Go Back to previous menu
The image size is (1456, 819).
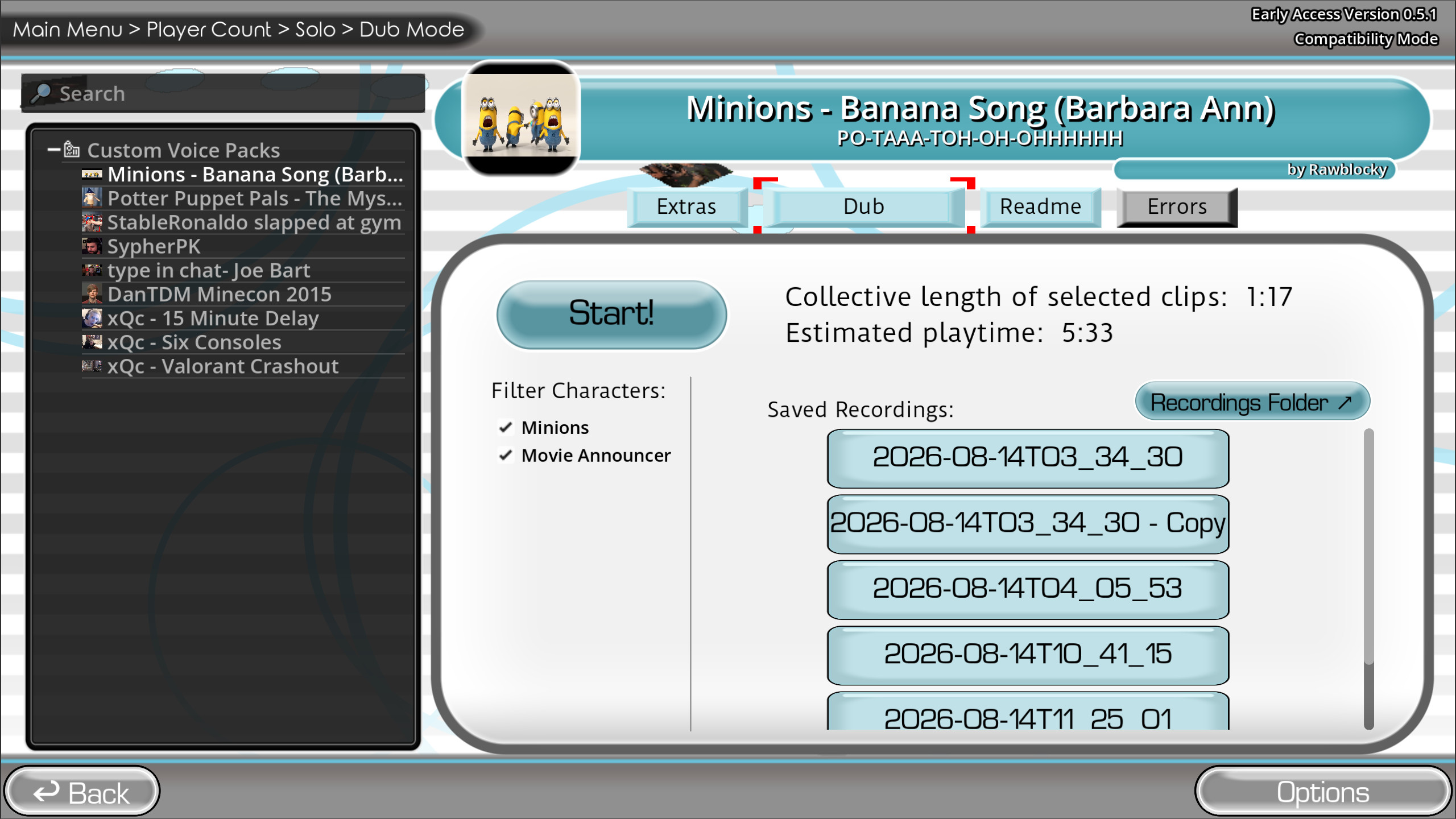82,792
